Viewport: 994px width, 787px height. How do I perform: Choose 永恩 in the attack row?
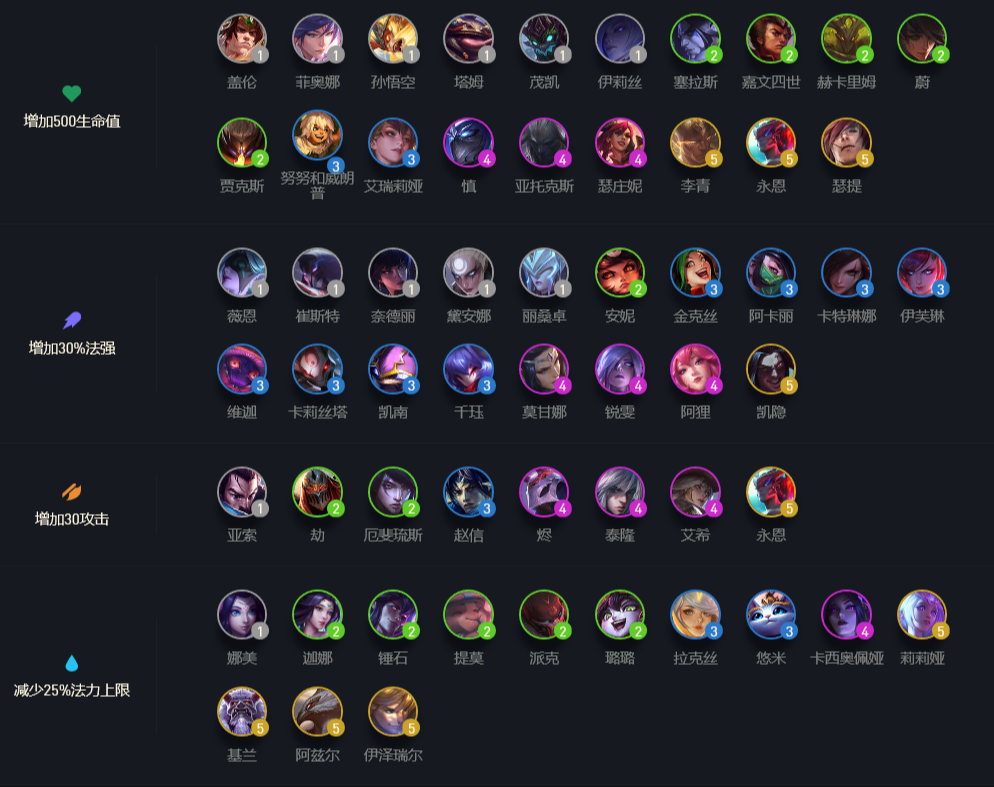pyautogui.click(x=771, y=492)
